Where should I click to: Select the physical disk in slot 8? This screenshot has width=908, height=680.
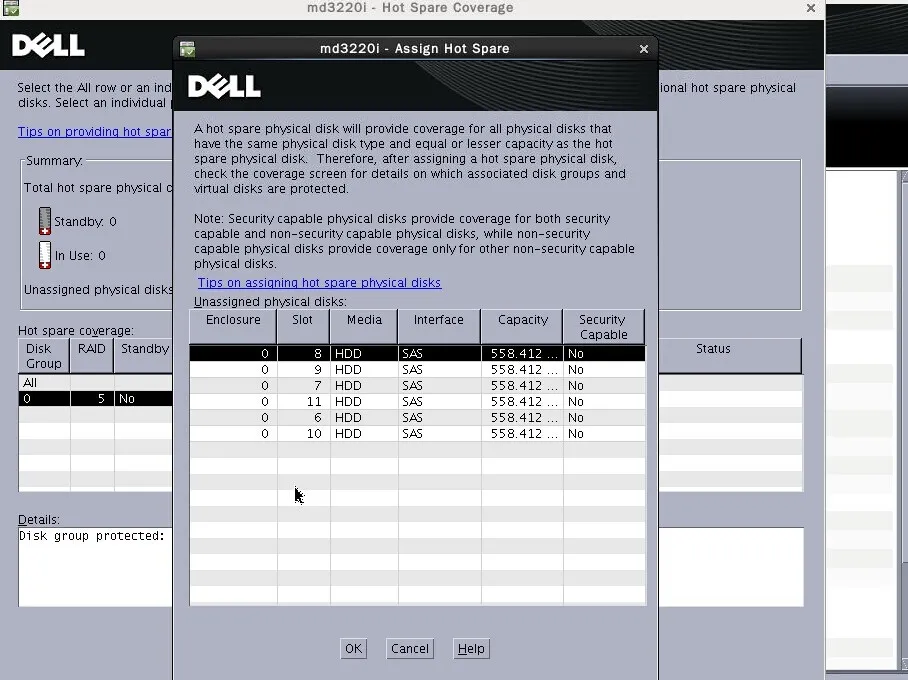pyautogui.click(x=417, y=353)
